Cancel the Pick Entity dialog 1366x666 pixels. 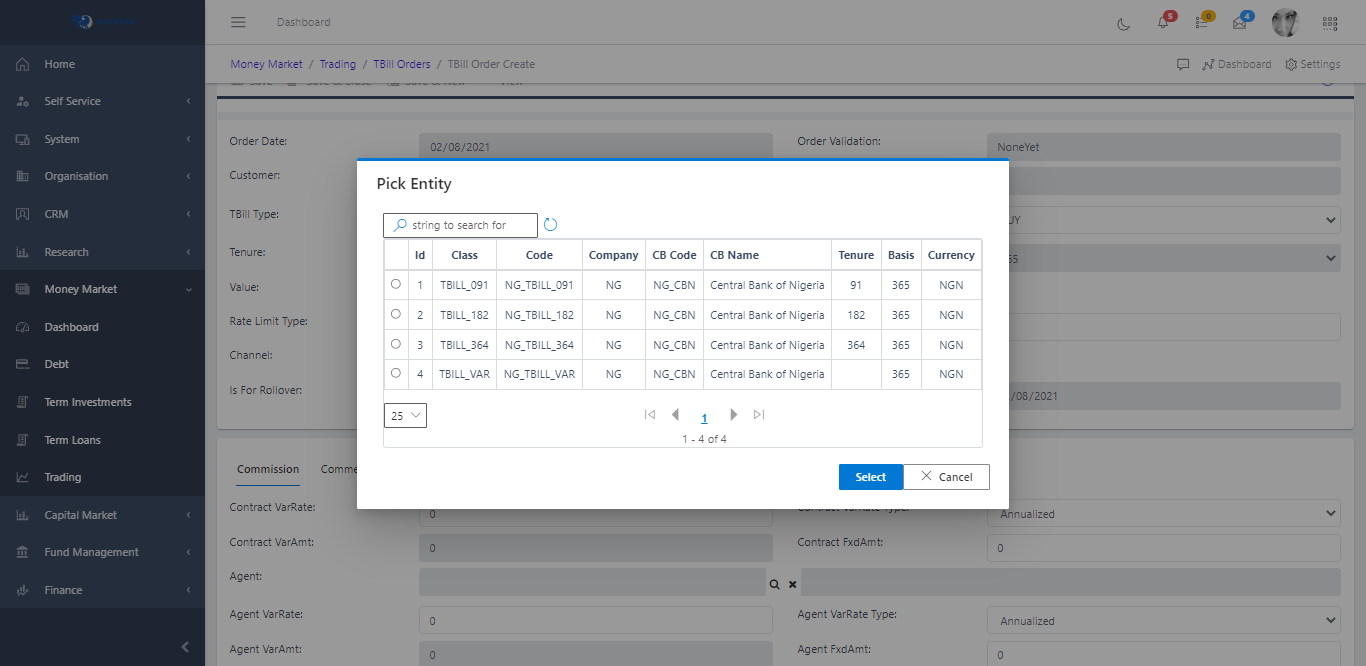pyautogui.click(x=946, y=477)
